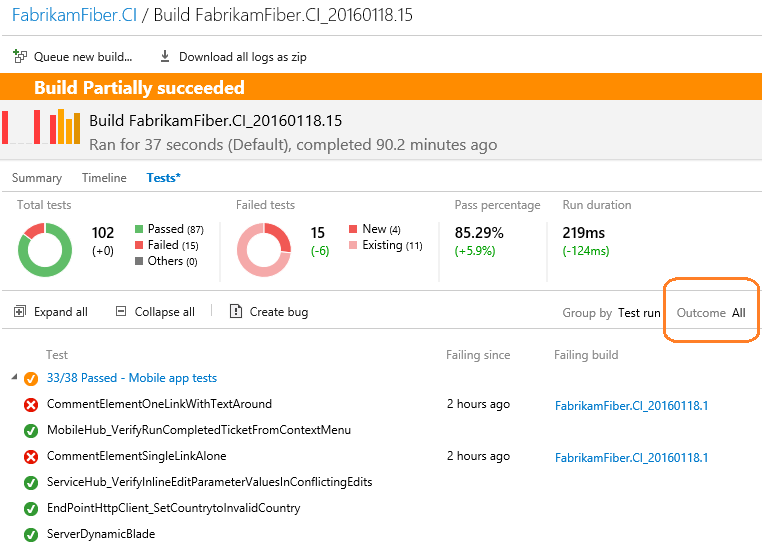Click the Expand all button label
The width and height of the screenshot is (762, 558).
61,312
